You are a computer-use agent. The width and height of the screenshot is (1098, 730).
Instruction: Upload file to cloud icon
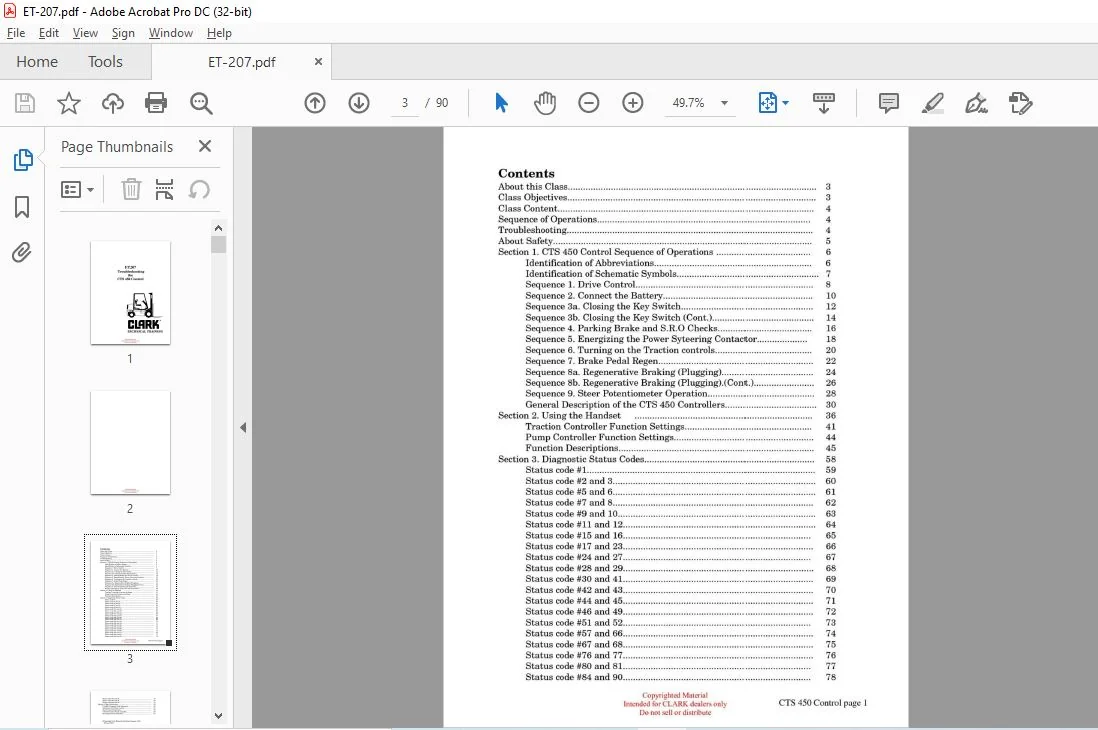click(x=112, y=103)
